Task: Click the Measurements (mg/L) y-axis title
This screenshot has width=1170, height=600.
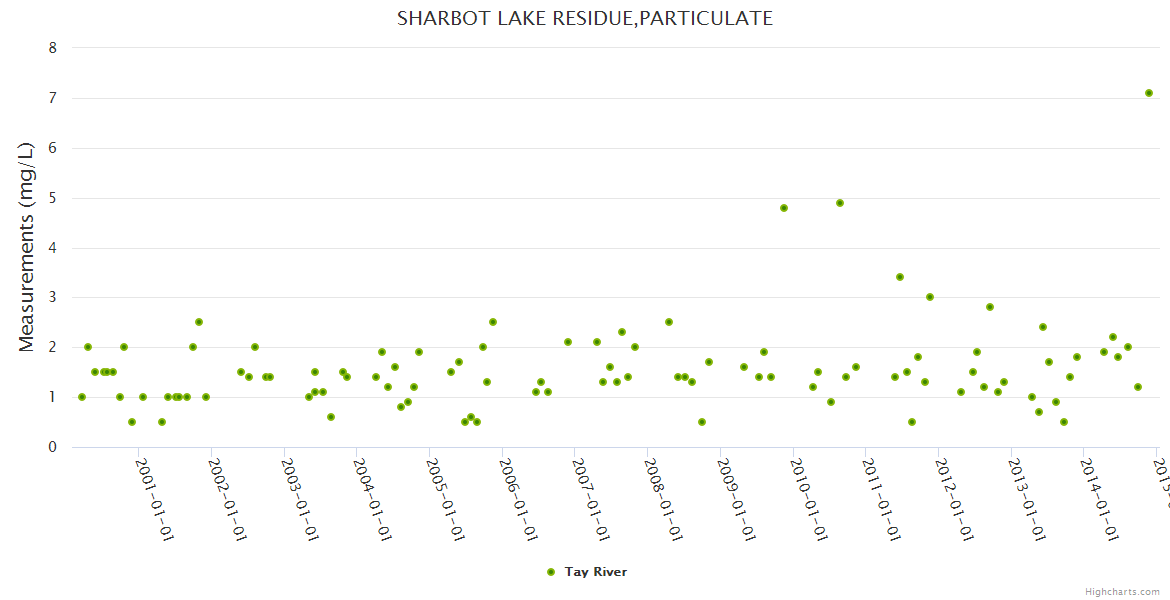Action: click(27, 247)
